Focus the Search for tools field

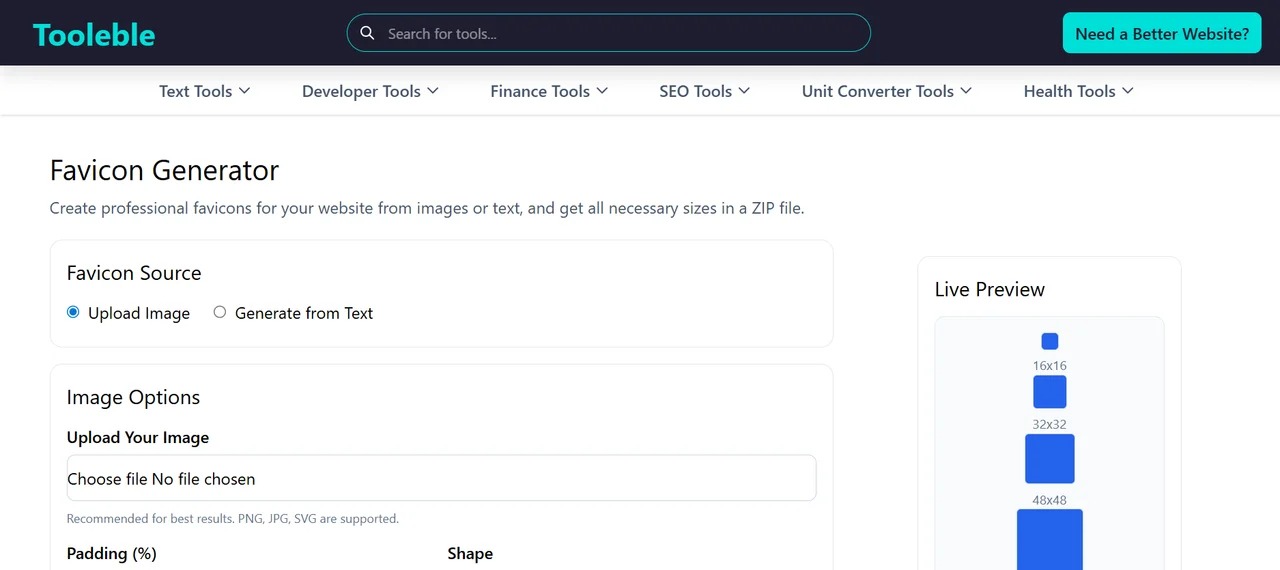pos(609,33)
